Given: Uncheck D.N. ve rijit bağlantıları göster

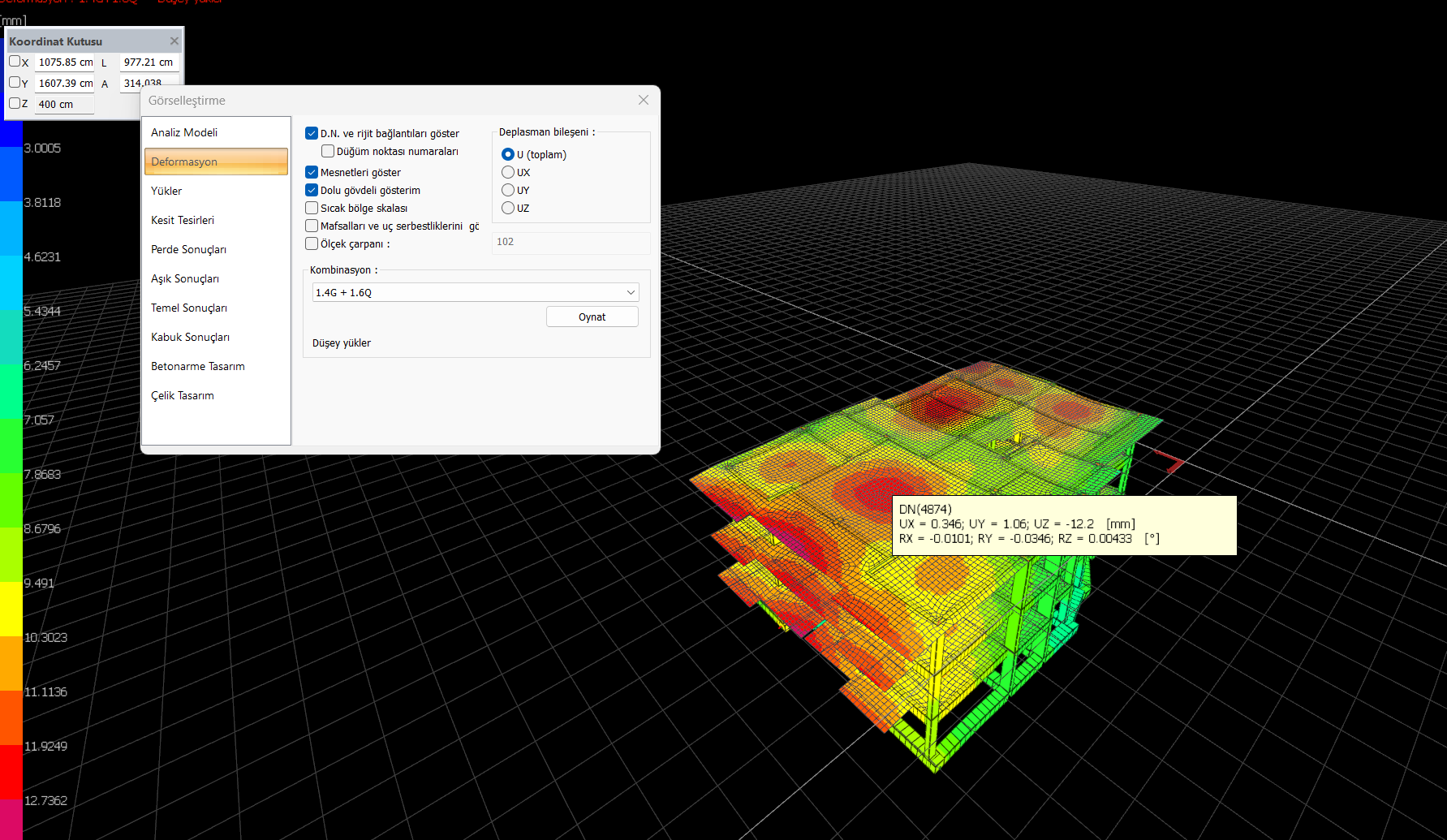Looking at the screenshot, I should [312, 133].
